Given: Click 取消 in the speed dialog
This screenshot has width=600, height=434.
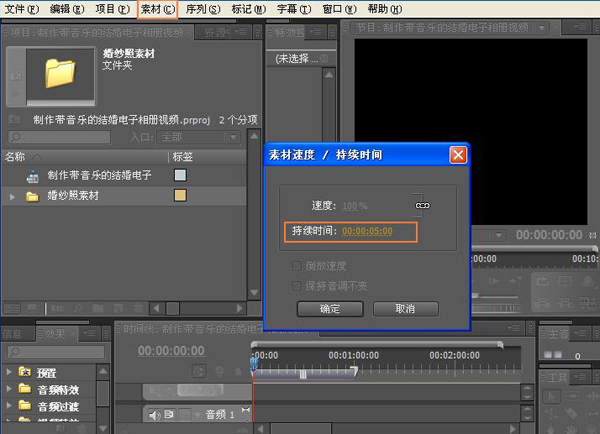Looking at the screenshot, I should (x=405, y=309).
